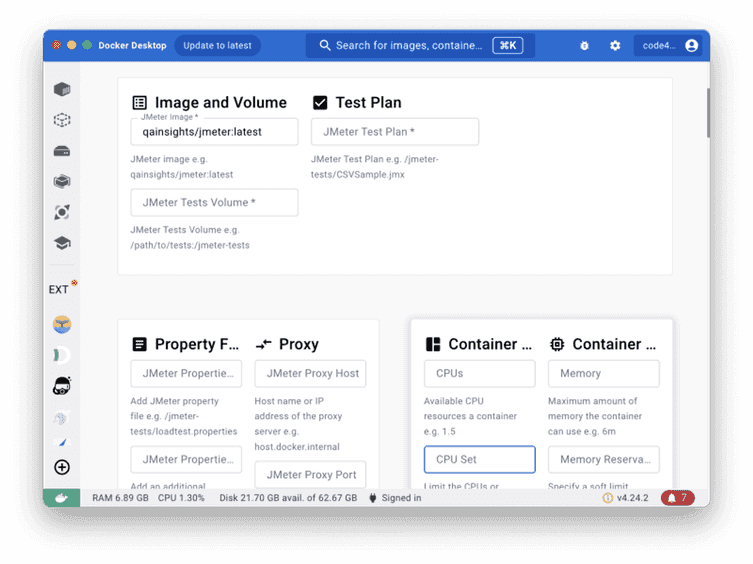Click the EXT extensions label
Image resolution: width=753 pixels, height=564 pixels.
click(x=59, y=290)
